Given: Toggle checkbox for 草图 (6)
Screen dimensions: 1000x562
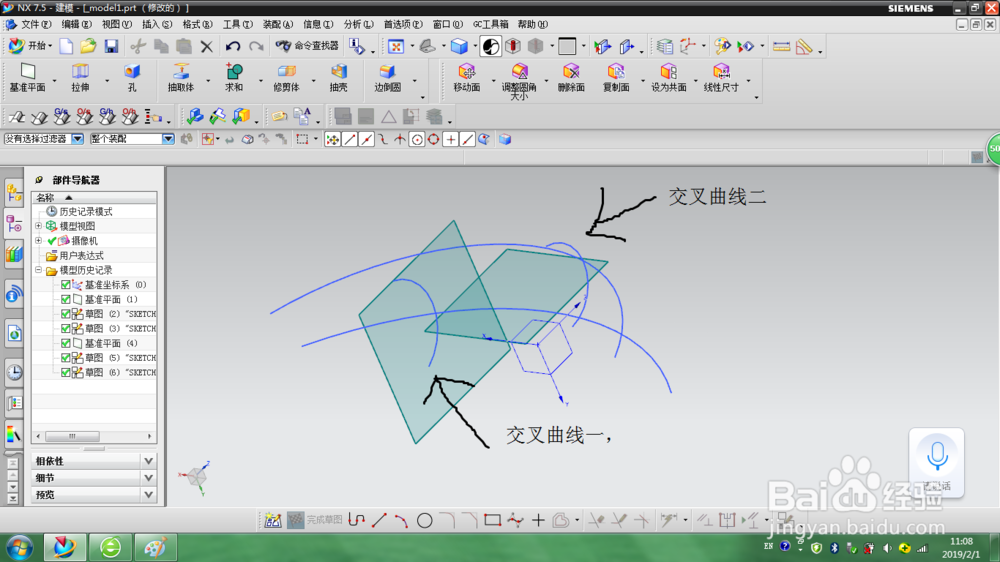Looking at the screenshot, I should pyautogui.click(x=66, y=373).
